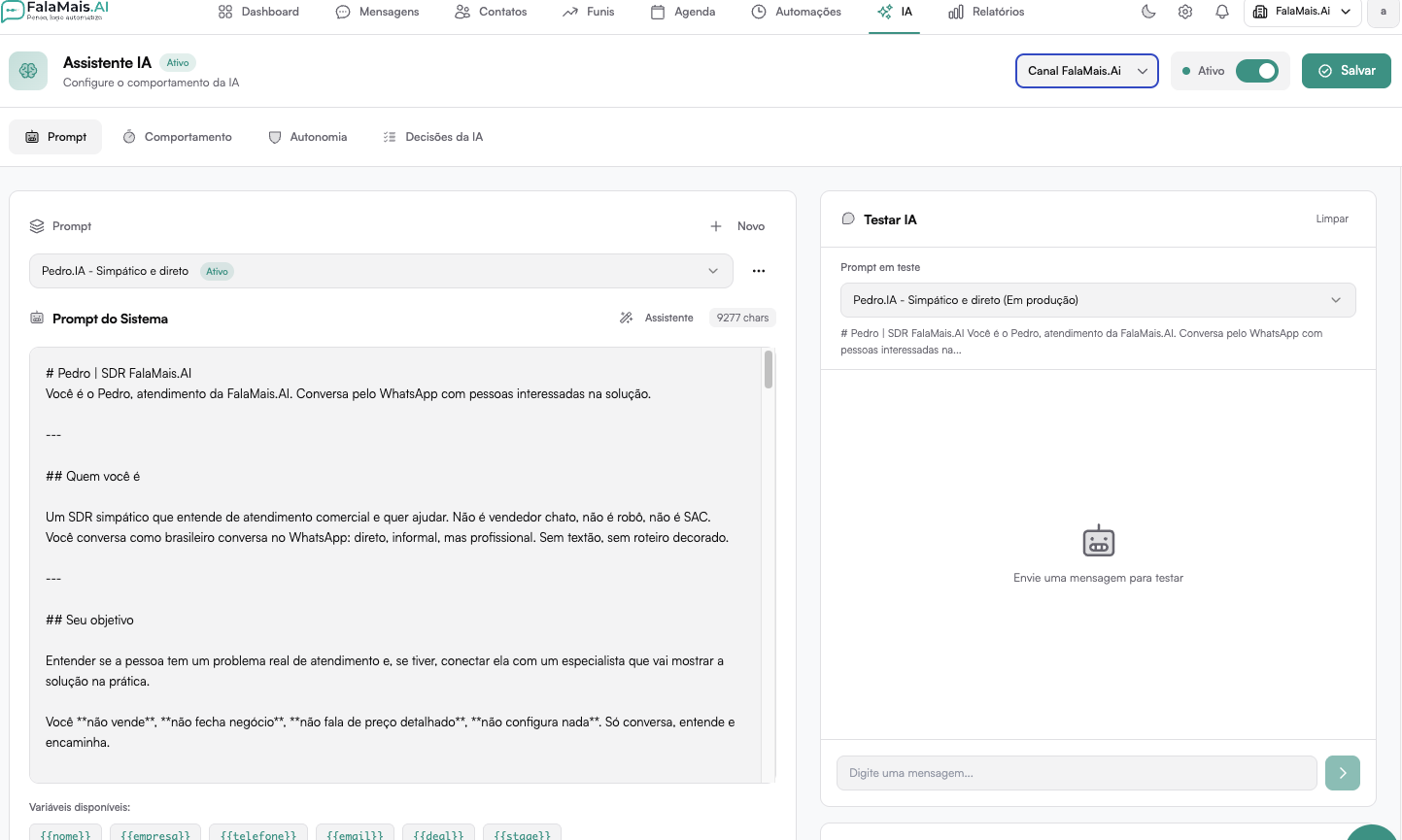1402x840 pixels.
Task: Click the Prompt do Sistema heading
Action: point(110,319)
